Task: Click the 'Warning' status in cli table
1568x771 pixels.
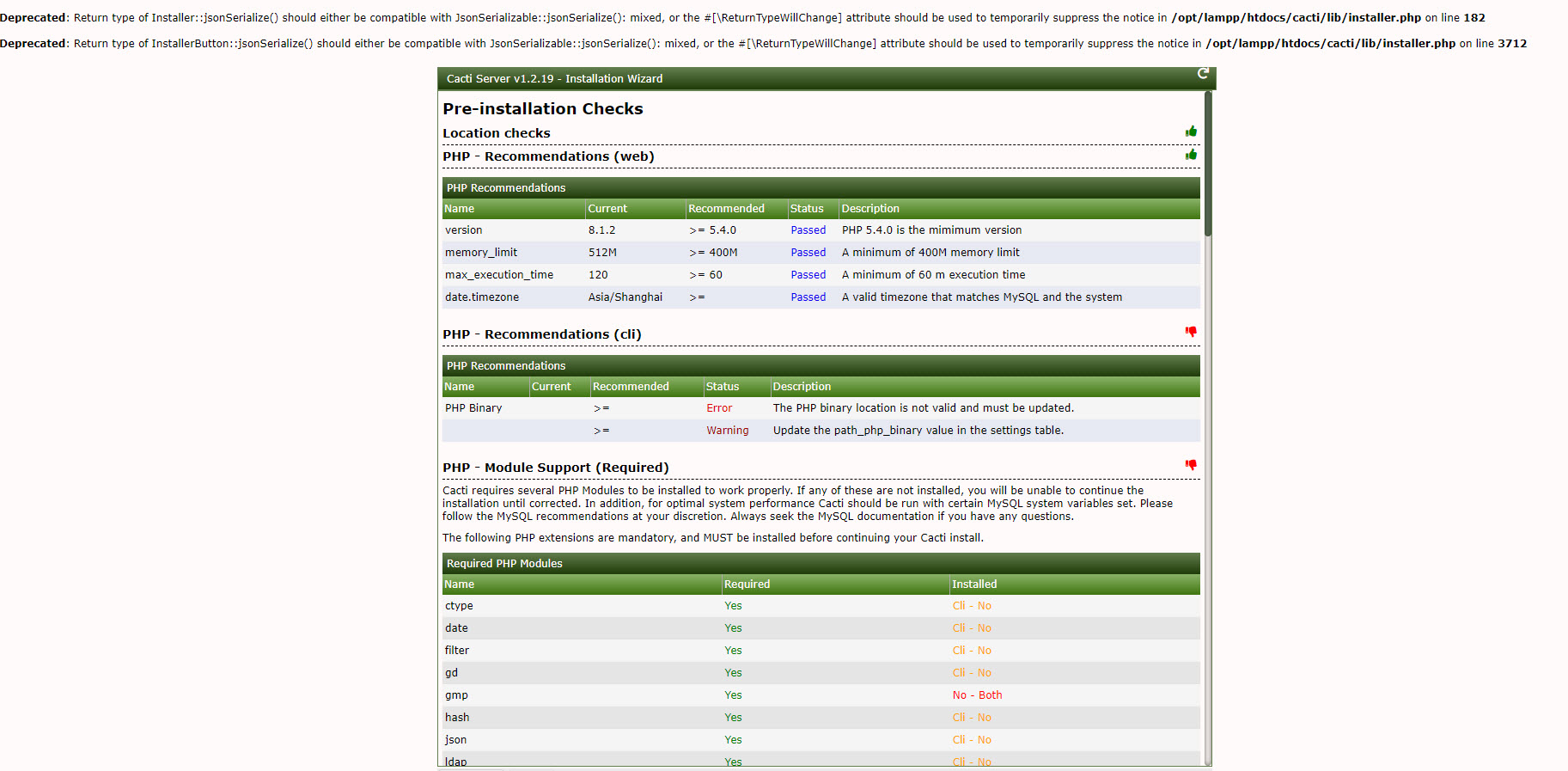Action: pyautogui.click(x=728, y=431)
